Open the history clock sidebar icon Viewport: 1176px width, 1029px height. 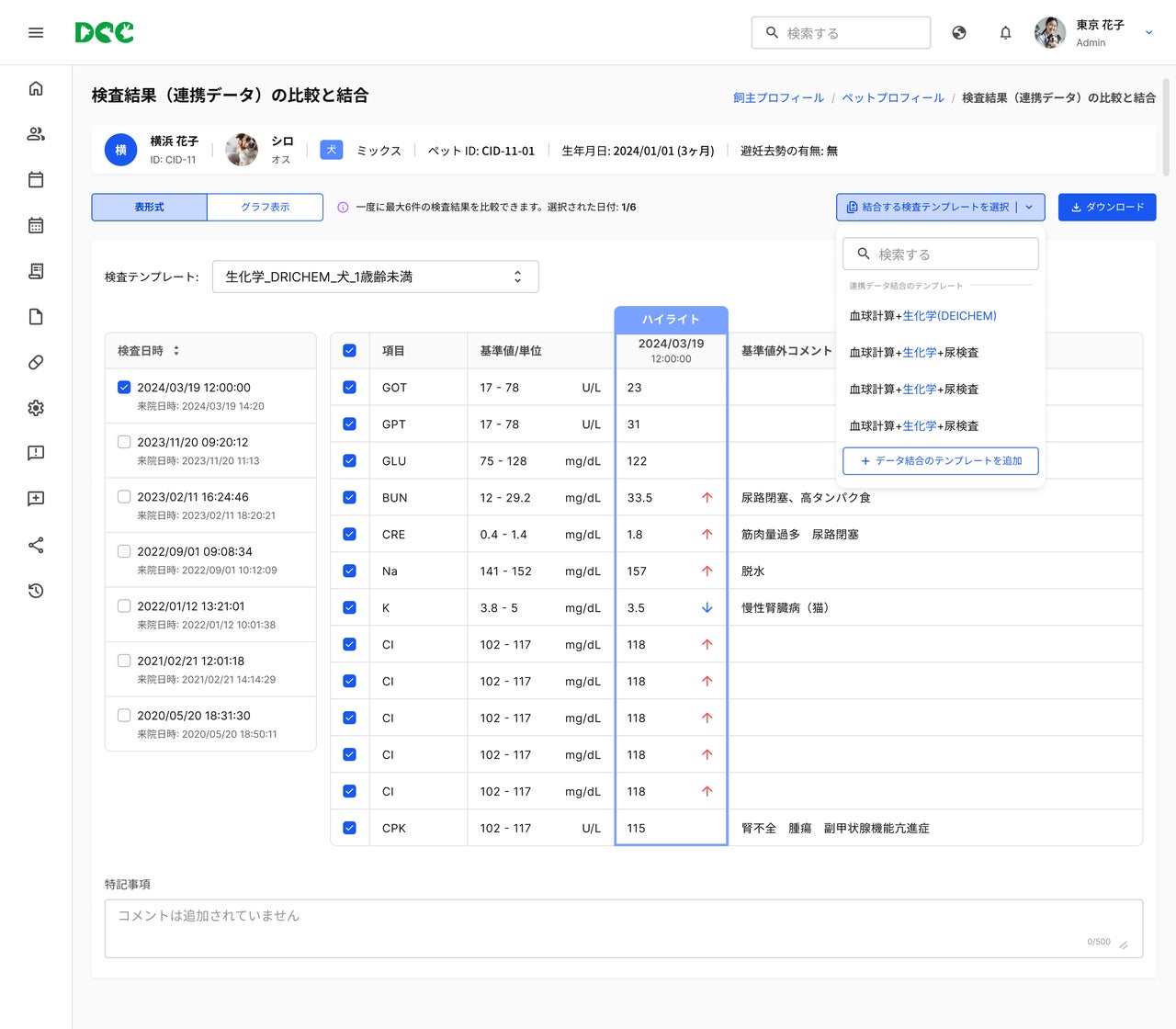[x=36, y=591]
